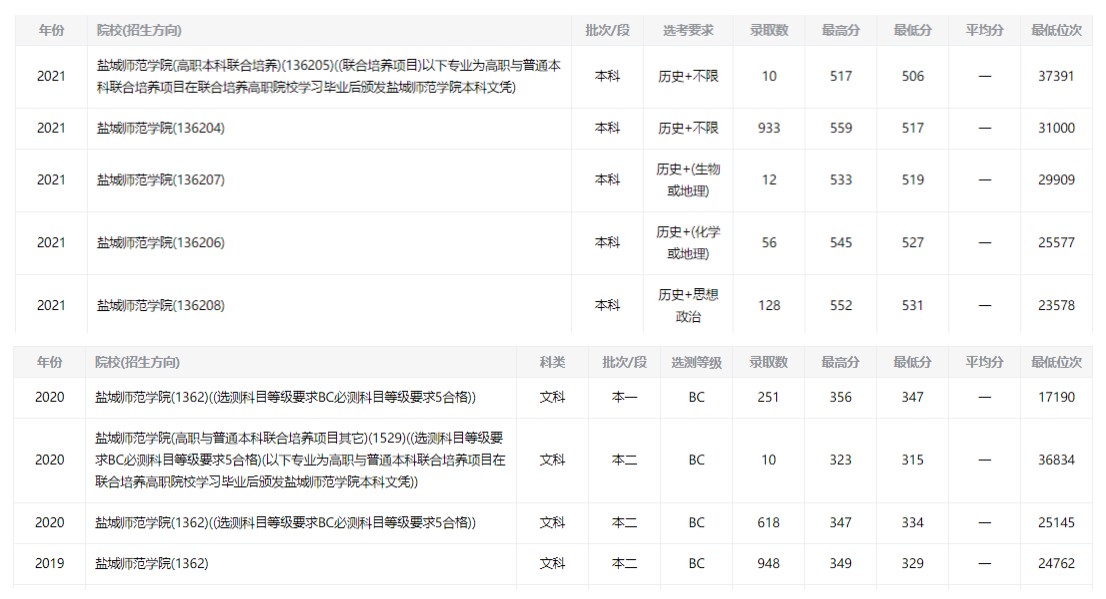This screenshot has height=599, width=1106.
Task: Select the 本一 batch cell
Action: click(x=624, y=397)
